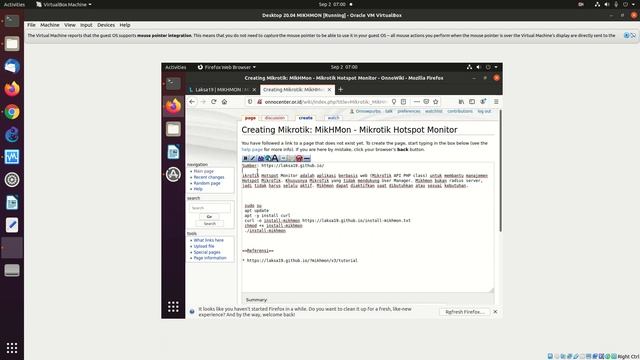Click the wiki Go button
Viewport: 640px width, 360px height.
pos(209,217)
